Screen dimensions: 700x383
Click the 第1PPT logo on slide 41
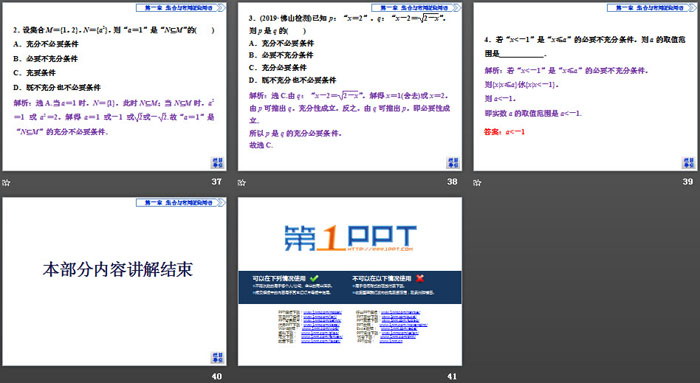(350, 238)
